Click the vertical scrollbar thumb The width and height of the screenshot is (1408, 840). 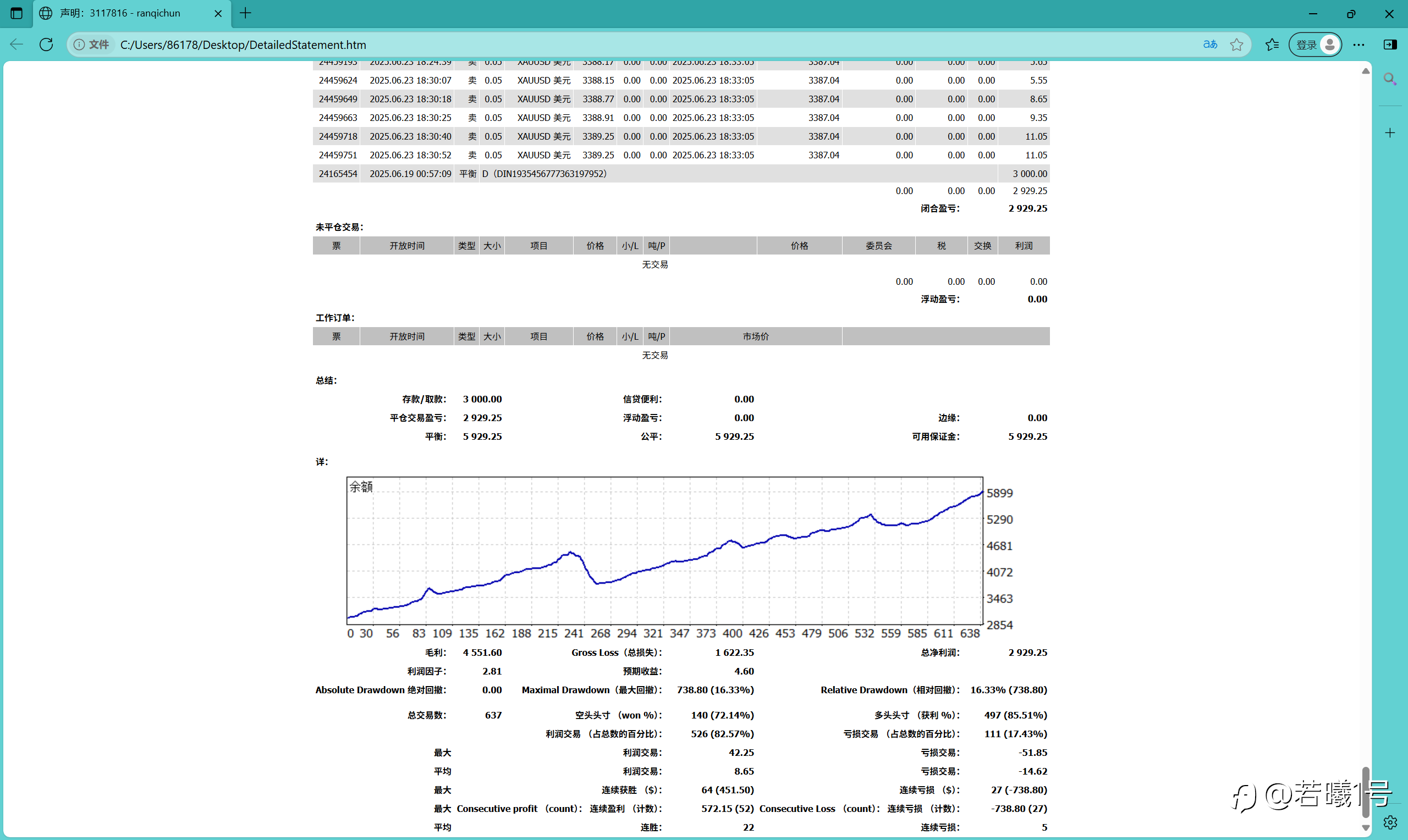pyautogui.click(x=1366, y=793)
